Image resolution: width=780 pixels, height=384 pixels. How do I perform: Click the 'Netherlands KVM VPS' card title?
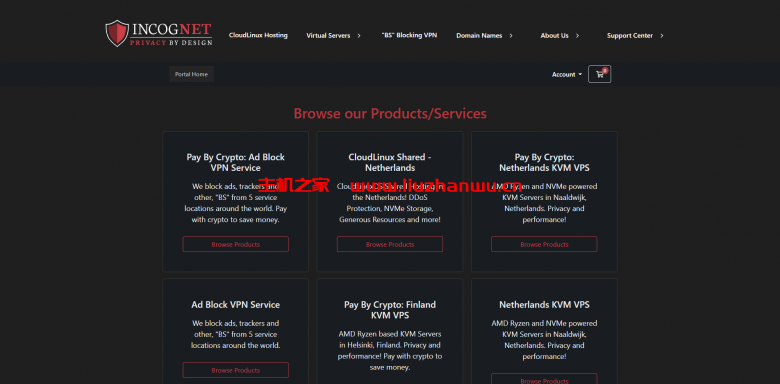(x=544, y=305)
